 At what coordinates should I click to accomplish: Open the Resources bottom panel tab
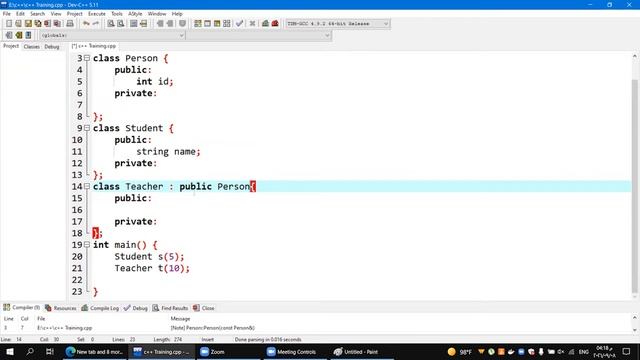coord(60,308)
